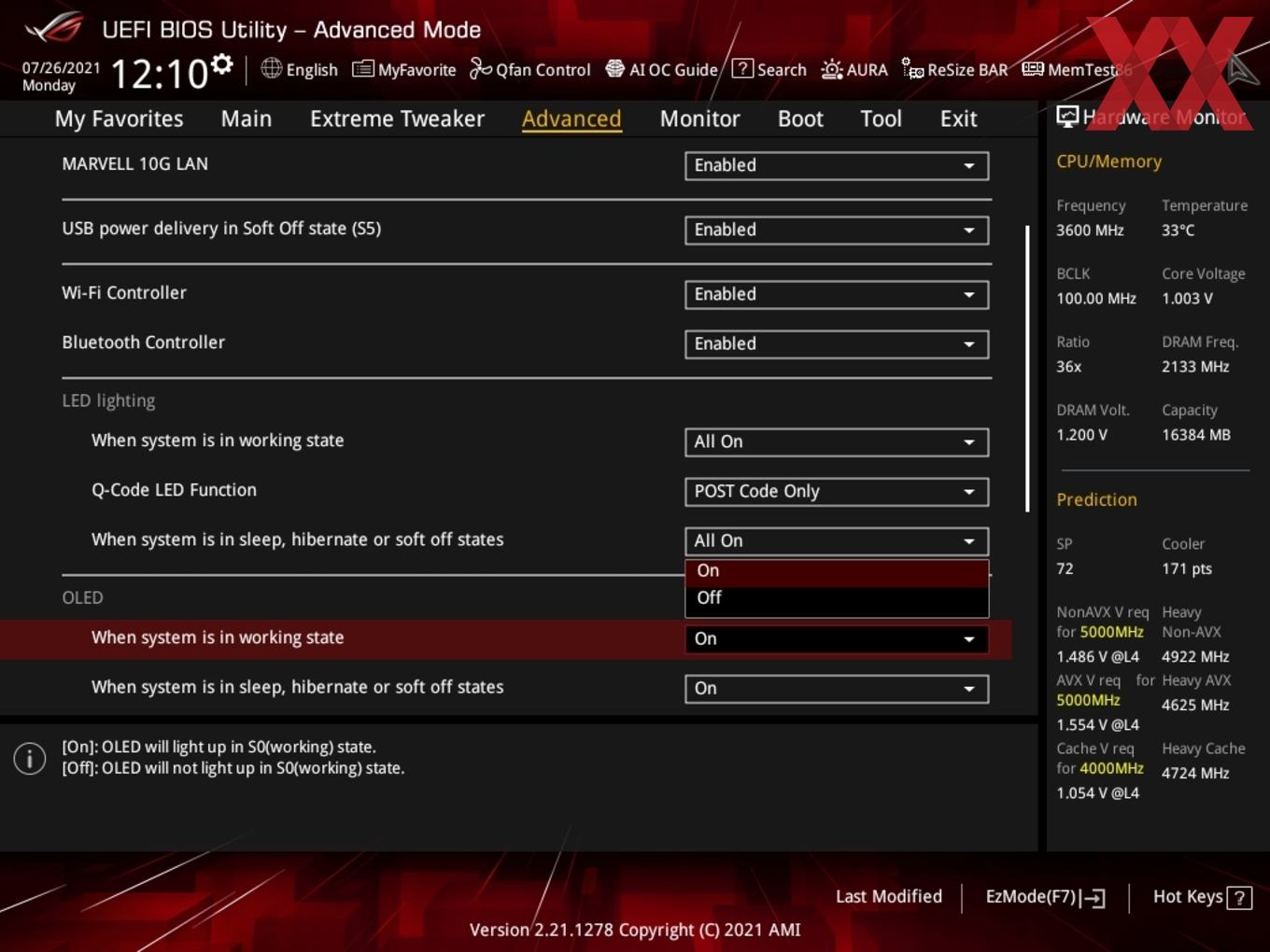Open AURA lighting icon
The height and width of the screenshot is (952, 1270).
point(831,69)
